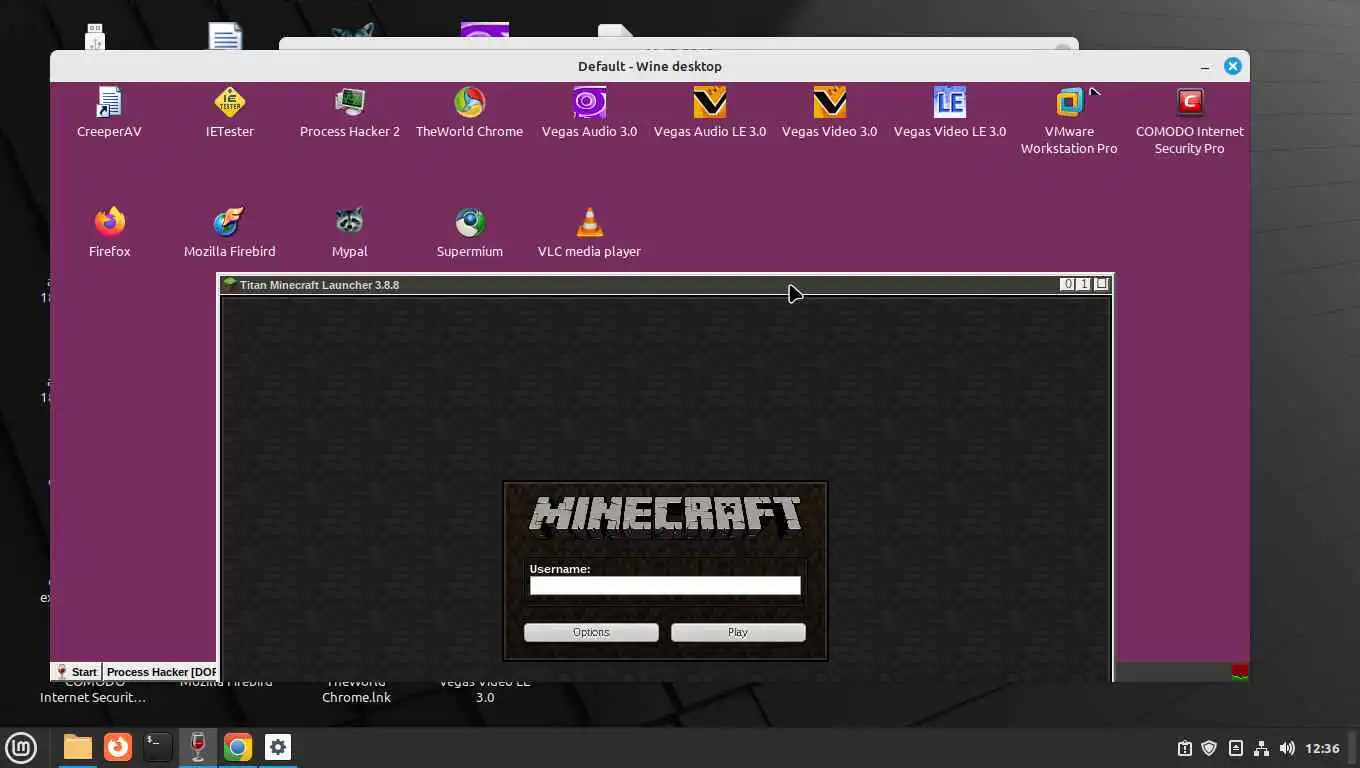This screenshot has height=768, width=1360.
Task: Select the Supermium browser icon
Action: [470, 222]
